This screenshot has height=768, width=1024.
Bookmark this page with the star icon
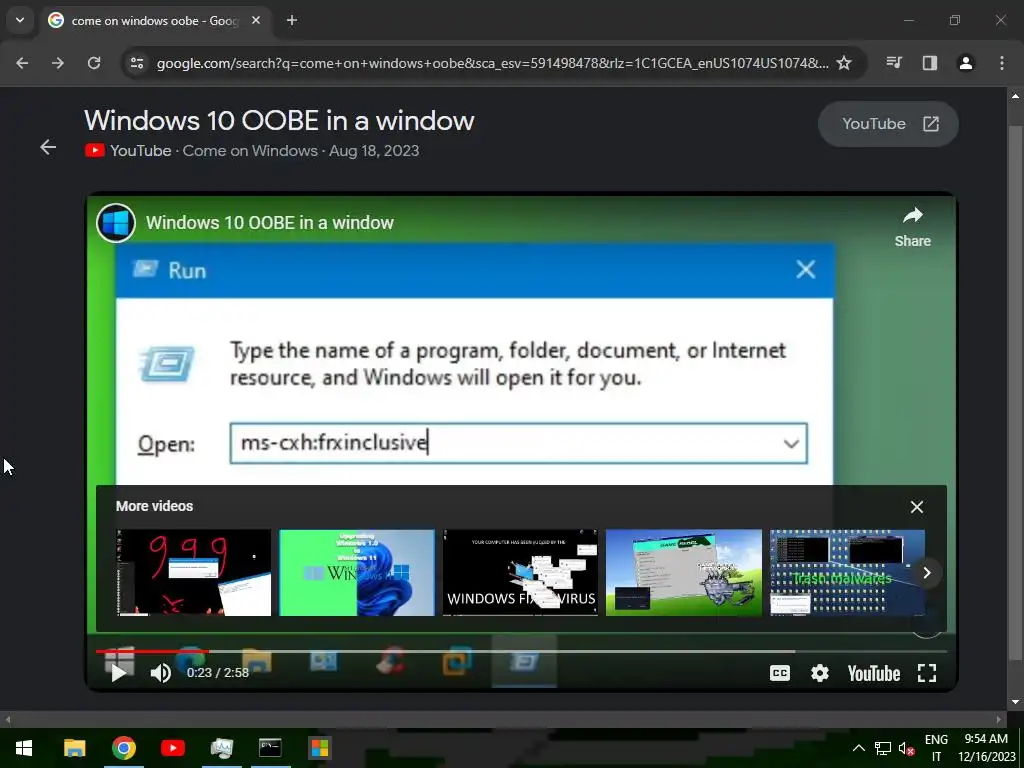[844, 63]
